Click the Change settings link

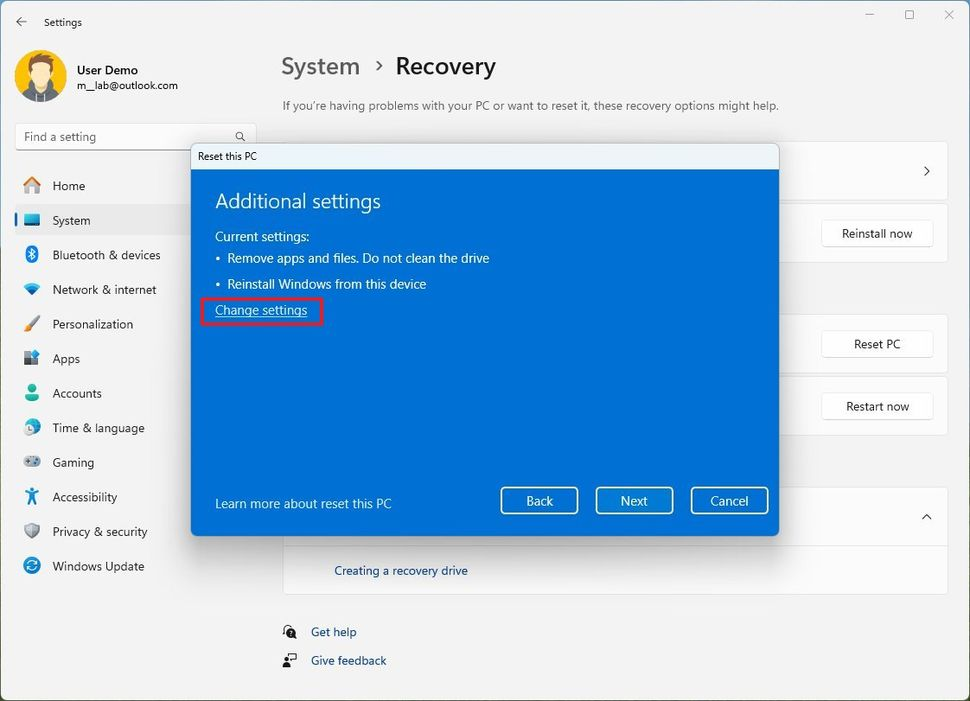click(x=261, y=311)
